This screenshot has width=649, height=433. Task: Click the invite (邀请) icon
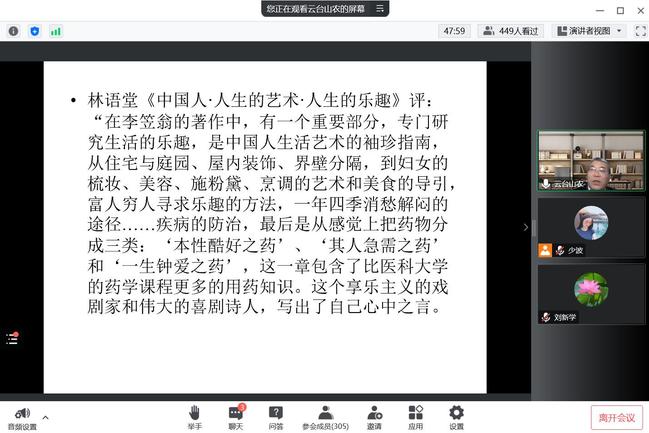coord(374,413)
